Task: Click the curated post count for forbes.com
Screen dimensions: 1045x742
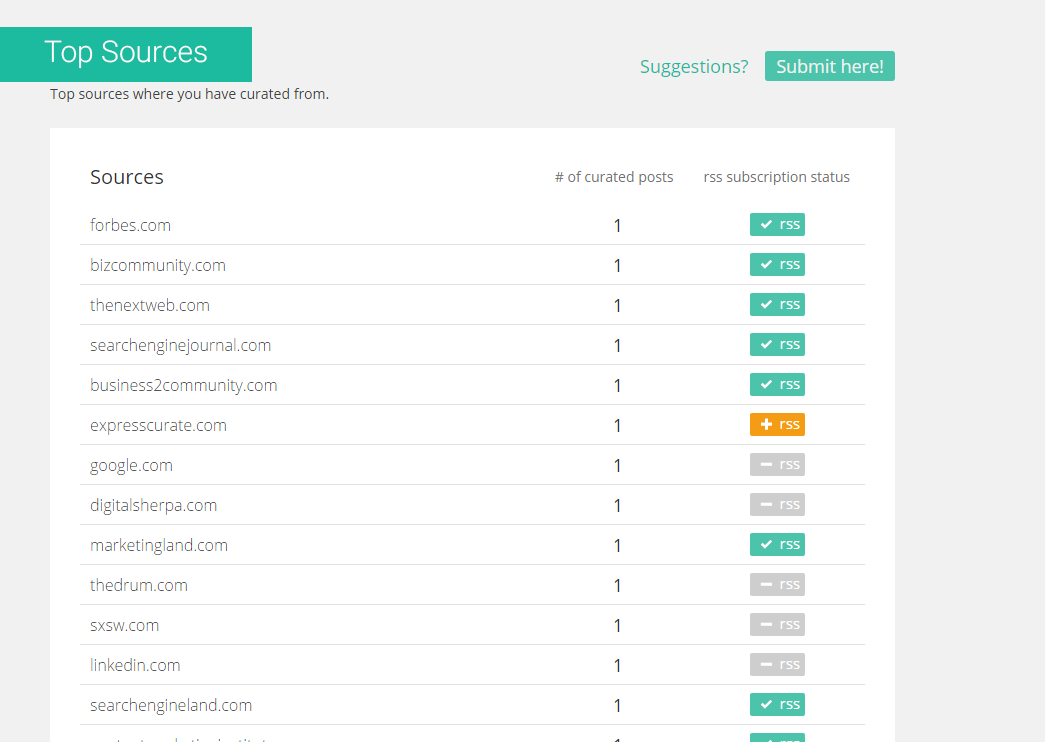Action: [x=617, y=225]
